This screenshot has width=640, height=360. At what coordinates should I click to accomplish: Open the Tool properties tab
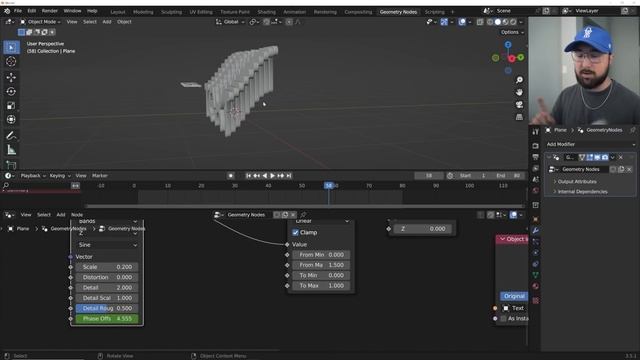pos(536,132)
